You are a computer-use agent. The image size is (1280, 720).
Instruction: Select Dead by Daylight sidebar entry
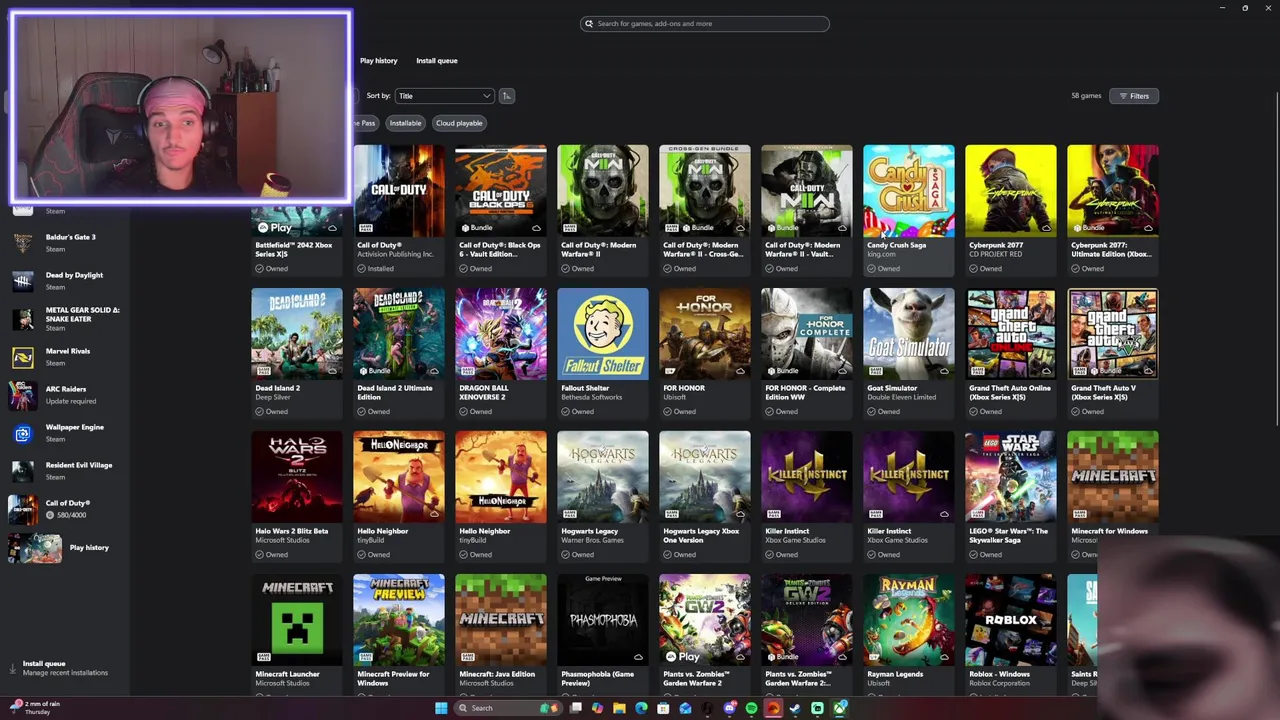pyautogui.click(x=66, y=280)
